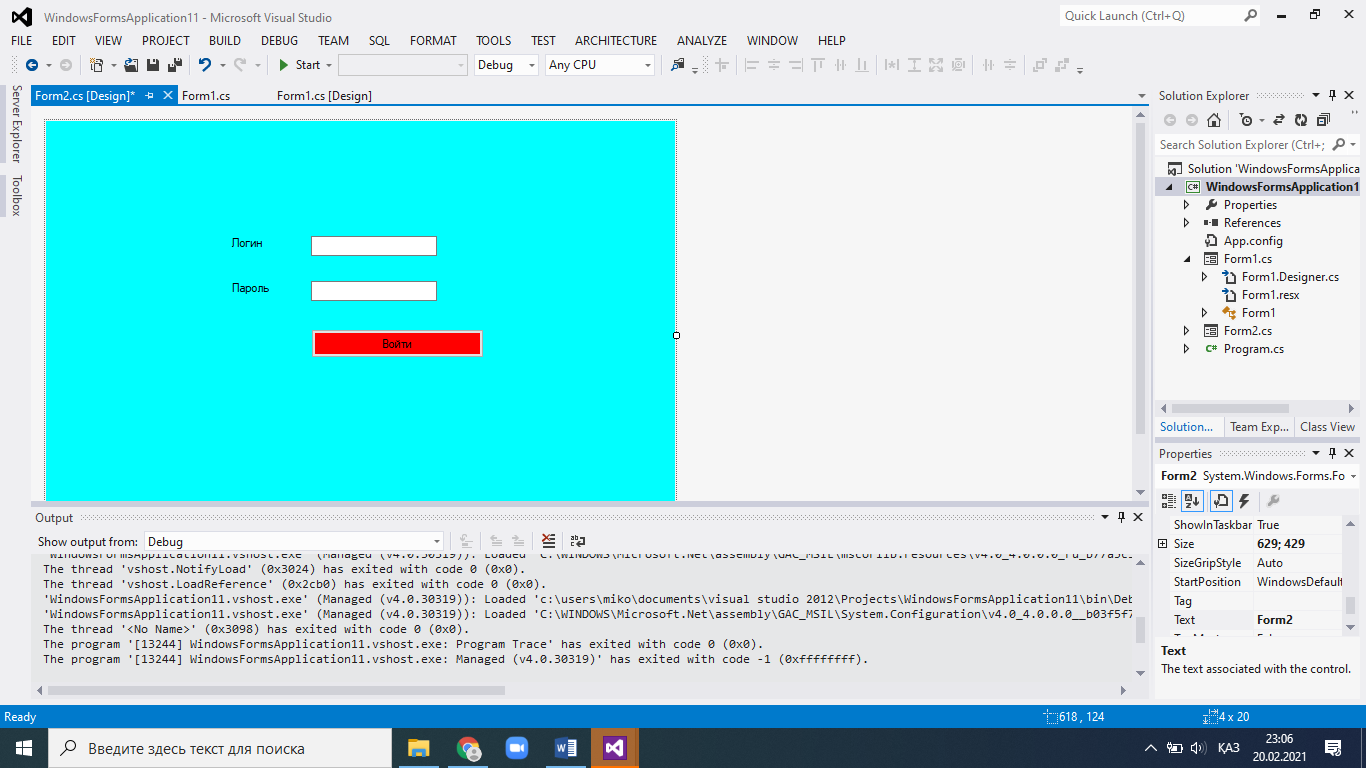Undo the last action in the toolbar

pyautogui.click(x=205, y=65)
